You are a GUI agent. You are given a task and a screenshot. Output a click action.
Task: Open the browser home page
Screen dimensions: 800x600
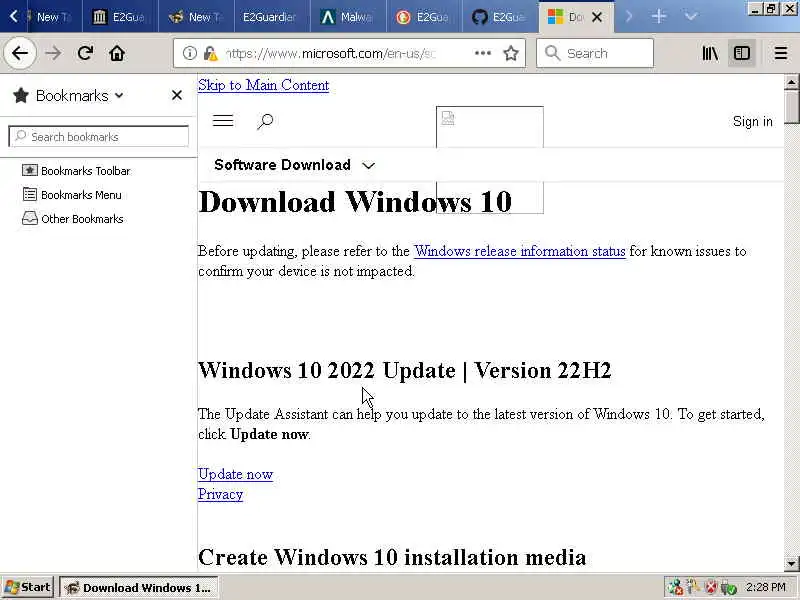pyautogui.click(x=117, y=53)
